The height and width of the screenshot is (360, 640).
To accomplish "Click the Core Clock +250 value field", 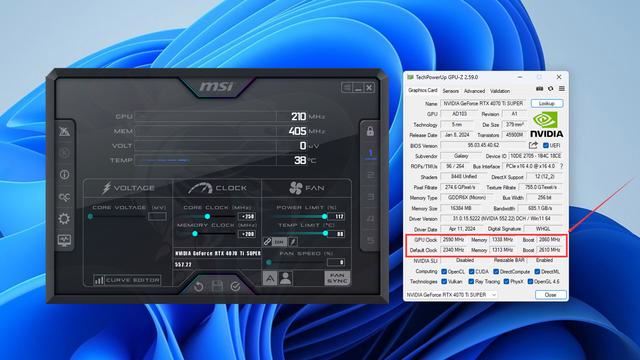I will click(247, 216).
